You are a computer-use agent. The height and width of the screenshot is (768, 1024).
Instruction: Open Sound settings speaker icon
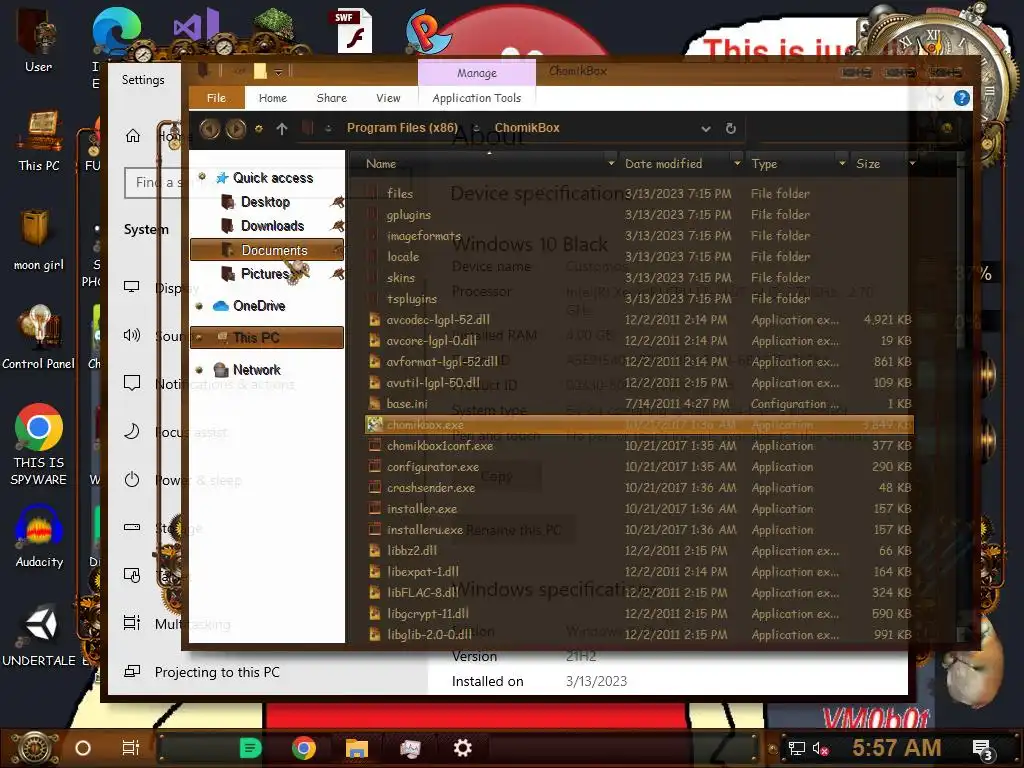click(132, 335)
